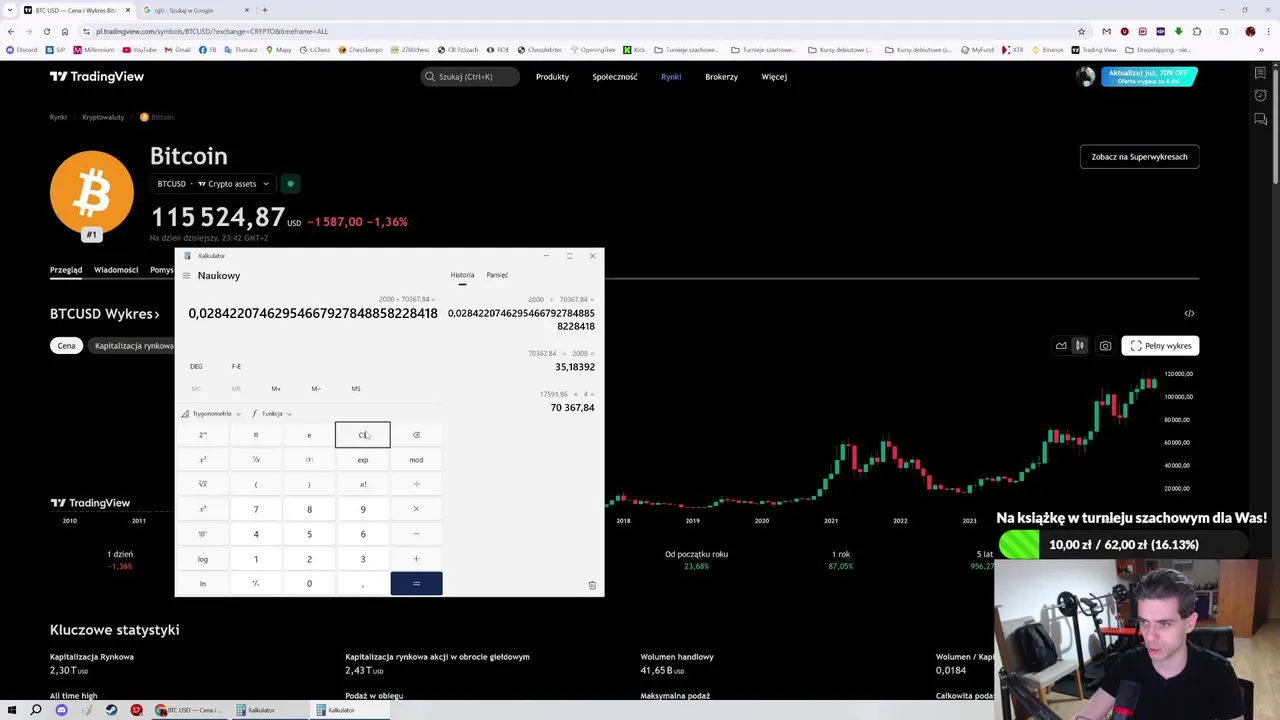This screenshot has height=720, width=1280.
Task: Click the pi constant key in the calculator
Action: coord(256,435)
